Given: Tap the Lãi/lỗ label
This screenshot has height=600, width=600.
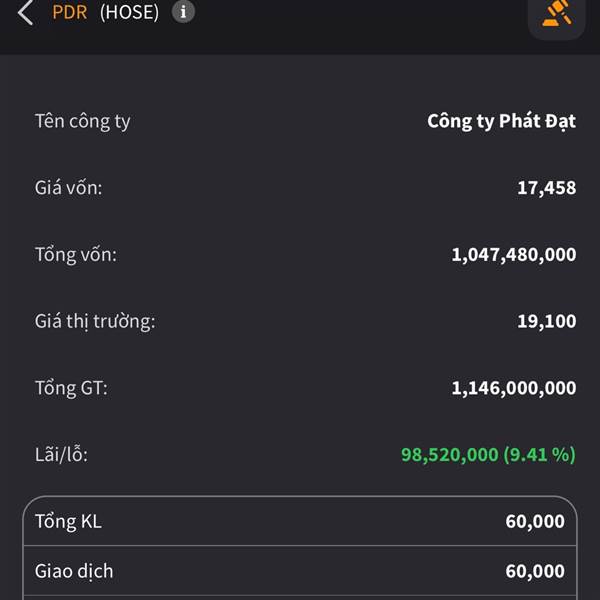Looking at the screenshot, I should pos(61,455).
